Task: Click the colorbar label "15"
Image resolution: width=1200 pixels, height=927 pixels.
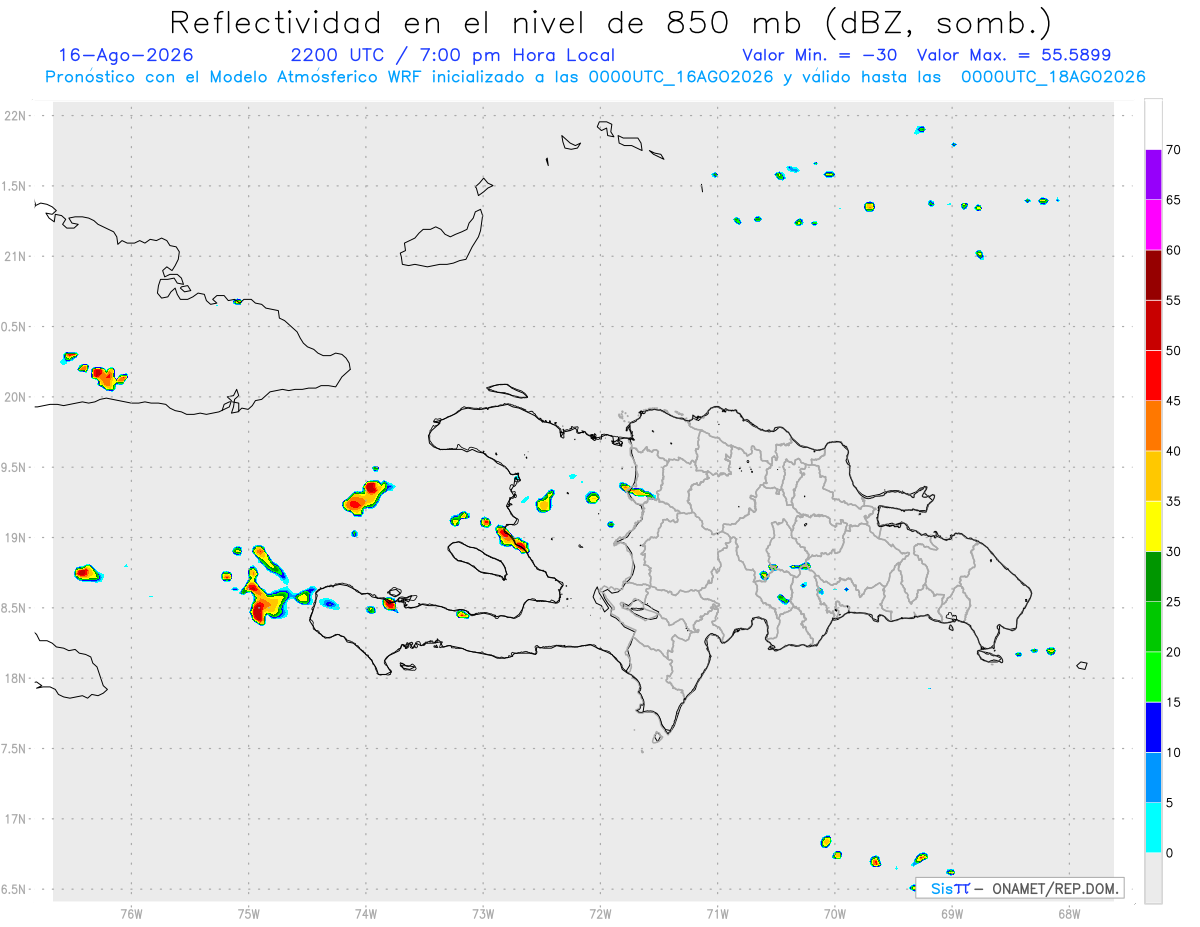Action: coord(1175,702)
